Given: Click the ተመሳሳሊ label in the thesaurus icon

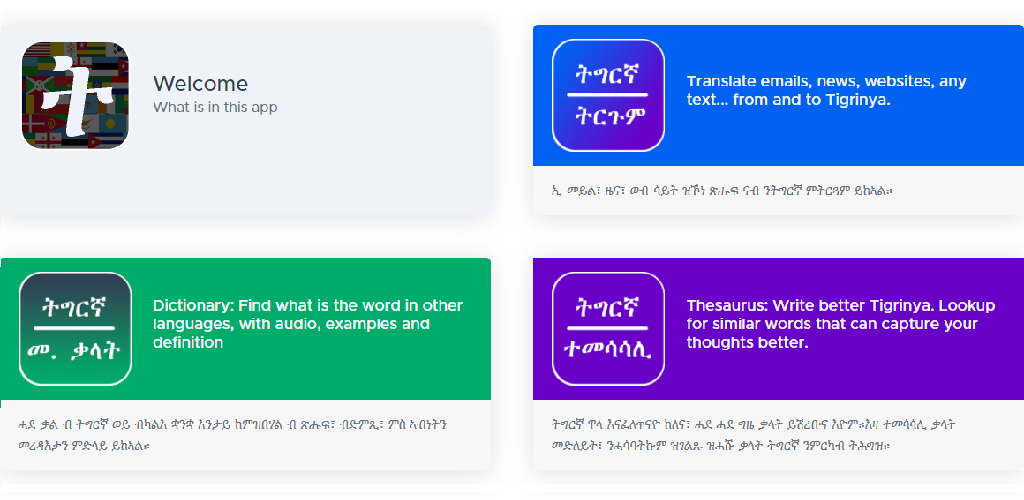Looking at the screenshot, I should [607, 351].
